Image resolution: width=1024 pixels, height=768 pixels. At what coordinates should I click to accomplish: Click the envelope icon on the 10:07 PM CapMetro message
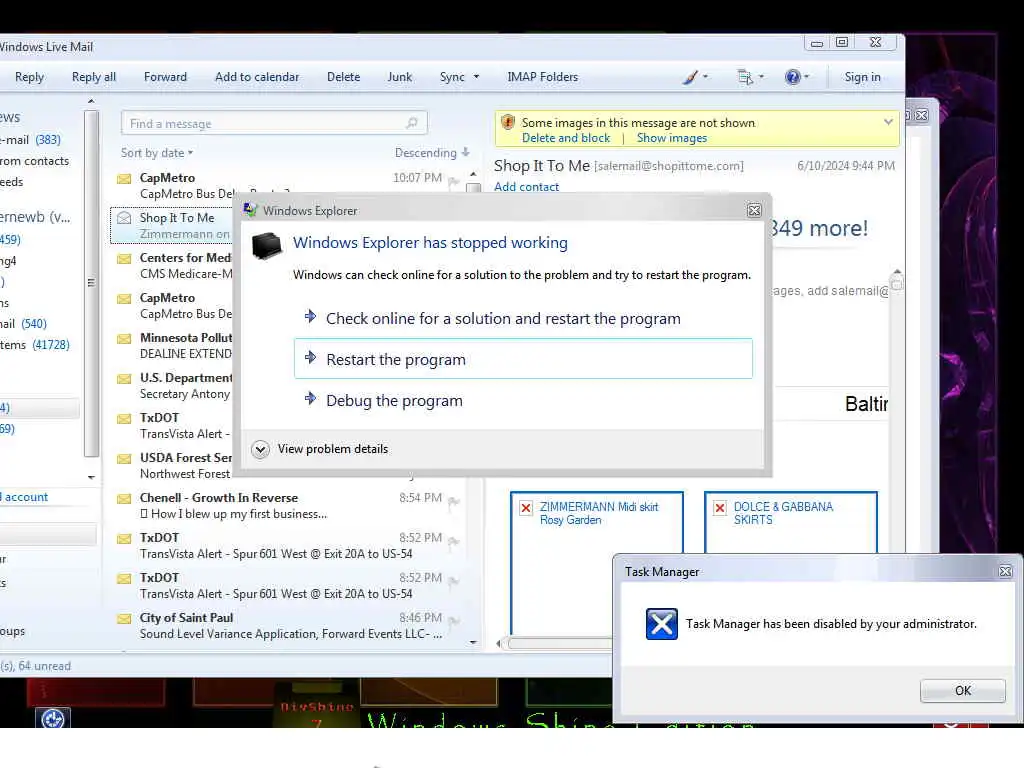pos(124,178)
